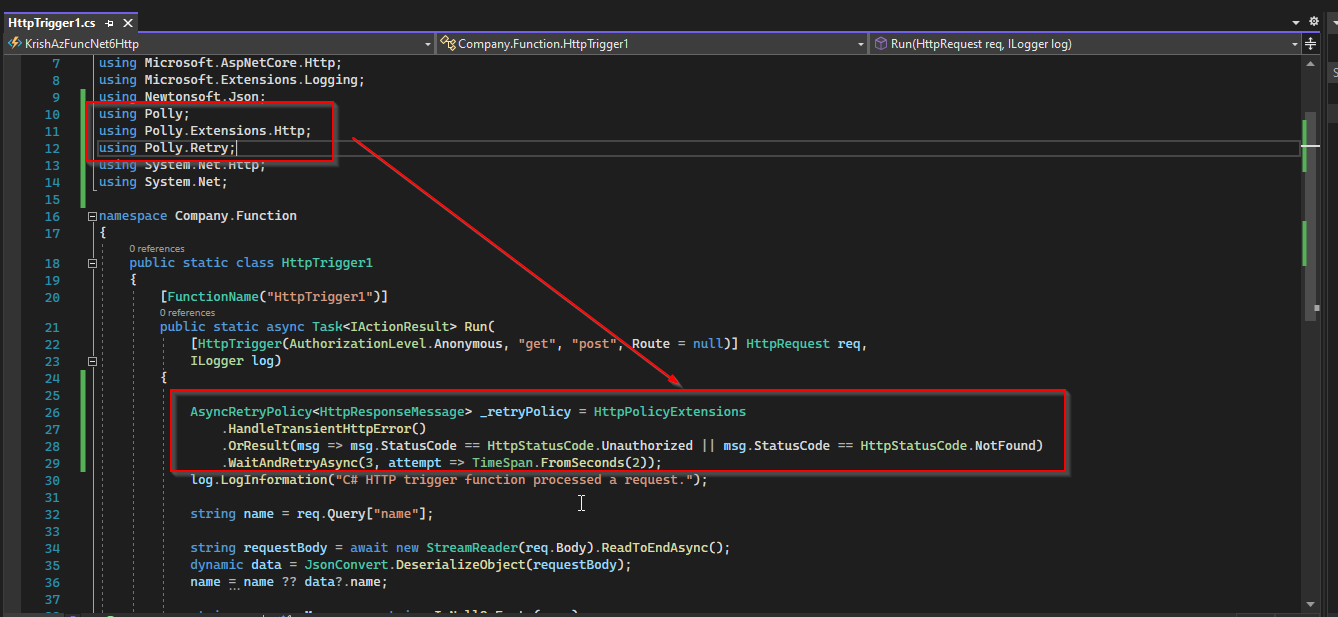Viewport: 1338px width, 617px height.
Task: Click HttpStatusCode.NotFound on line 28
Action: click(948, 446)
